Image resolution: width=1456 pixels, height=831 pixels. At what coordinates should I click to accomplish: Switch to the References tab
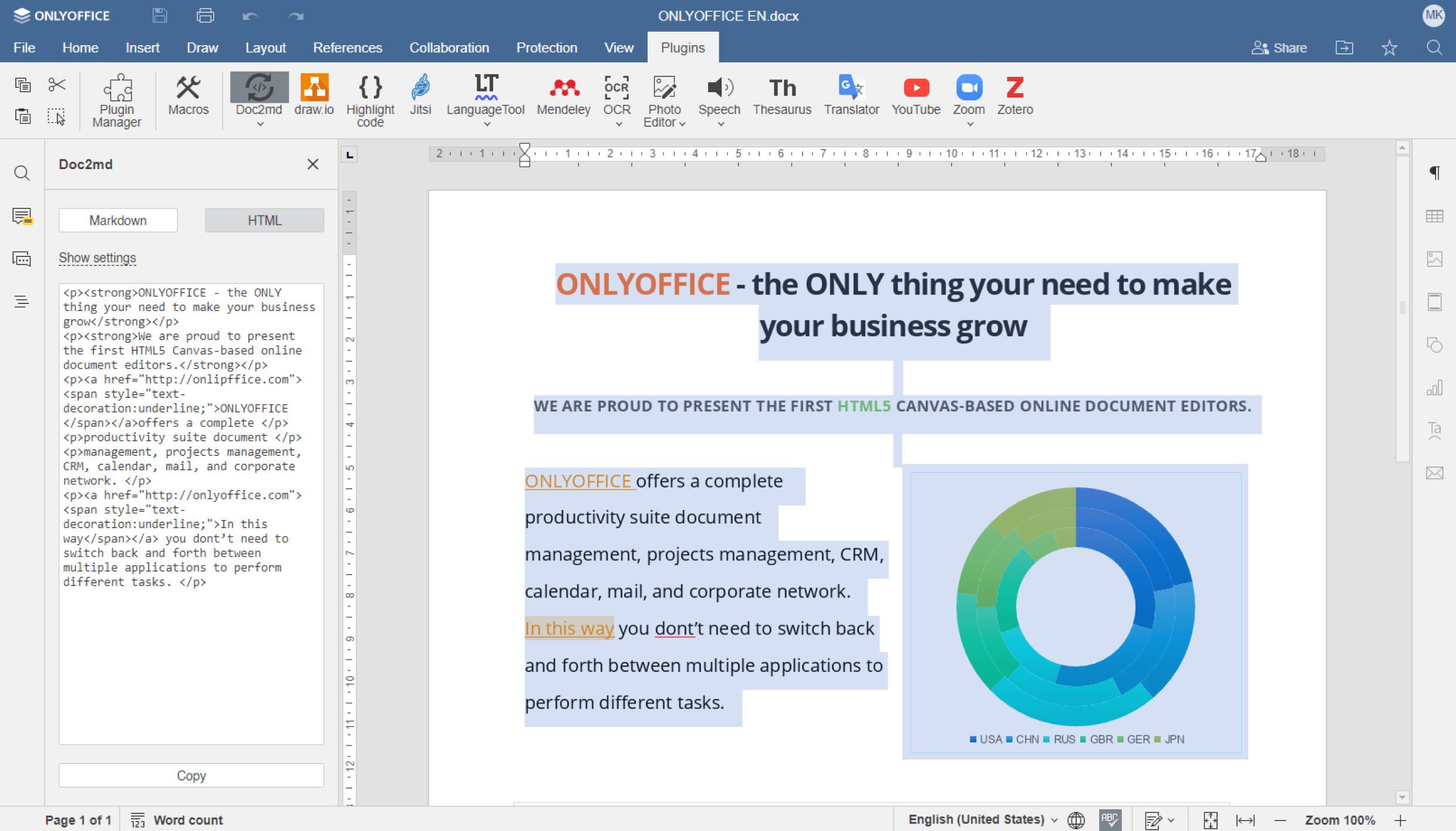347,48
